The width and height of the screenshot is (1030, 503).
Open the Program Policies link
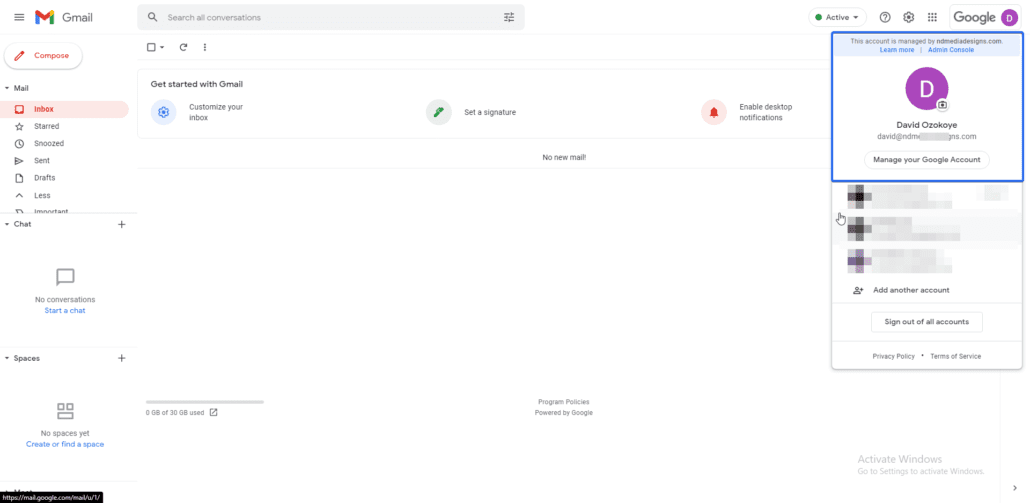564,402
